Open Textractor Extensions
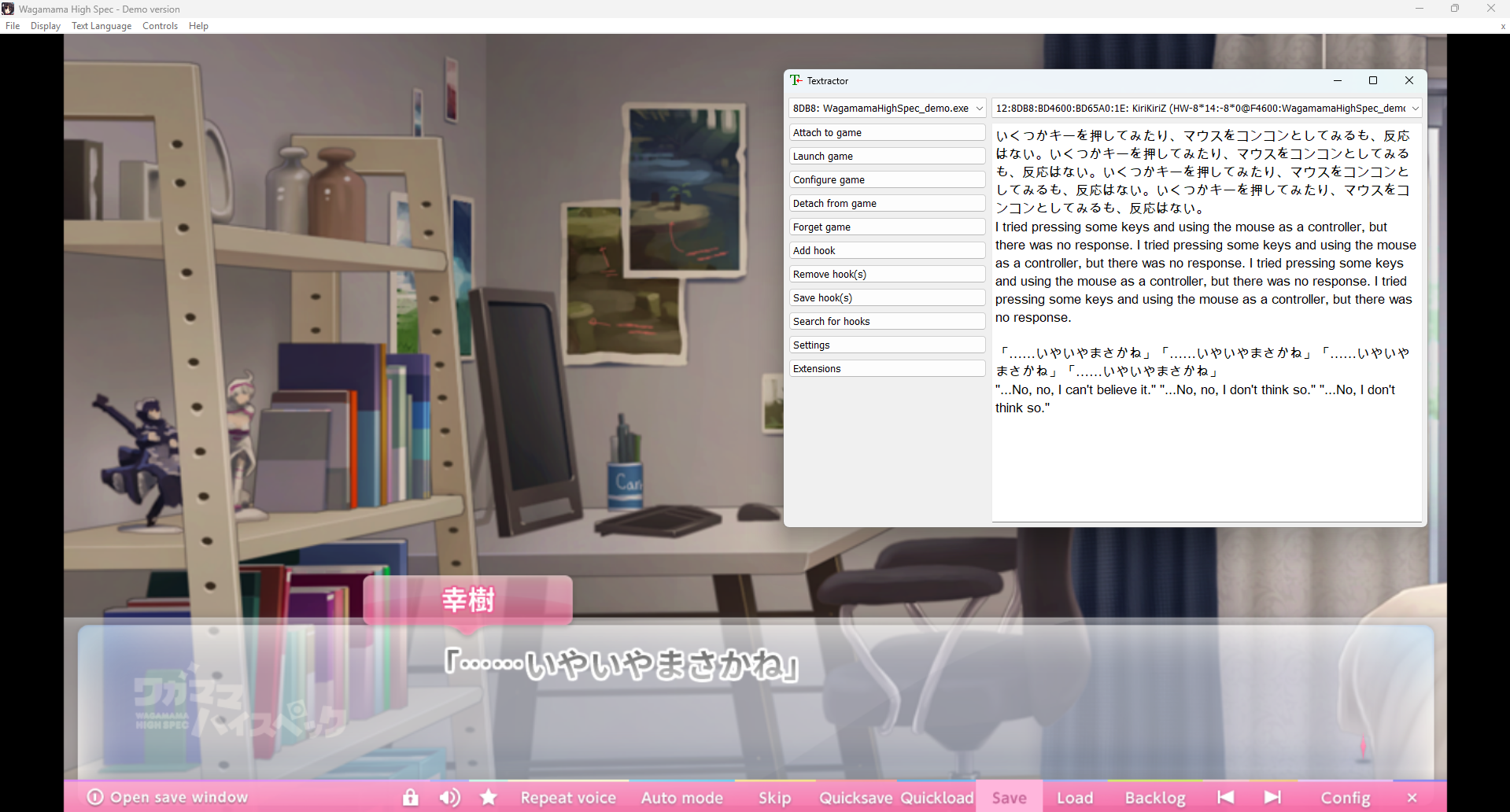The height and width of the screenshot is (812, 1510). click(x=887, y=368)
